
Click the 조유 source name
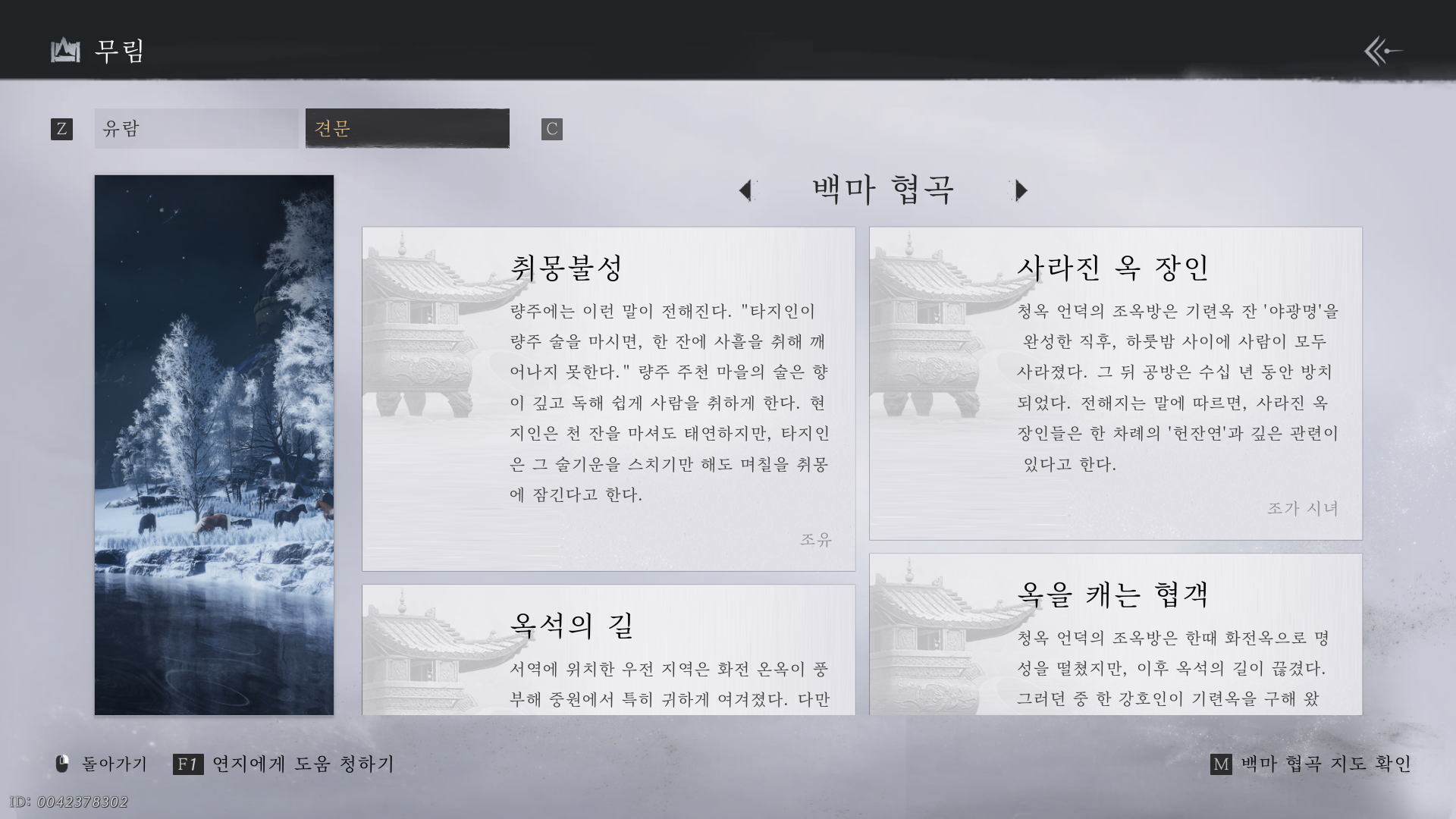pyautogui.click(x=816, y=540)
